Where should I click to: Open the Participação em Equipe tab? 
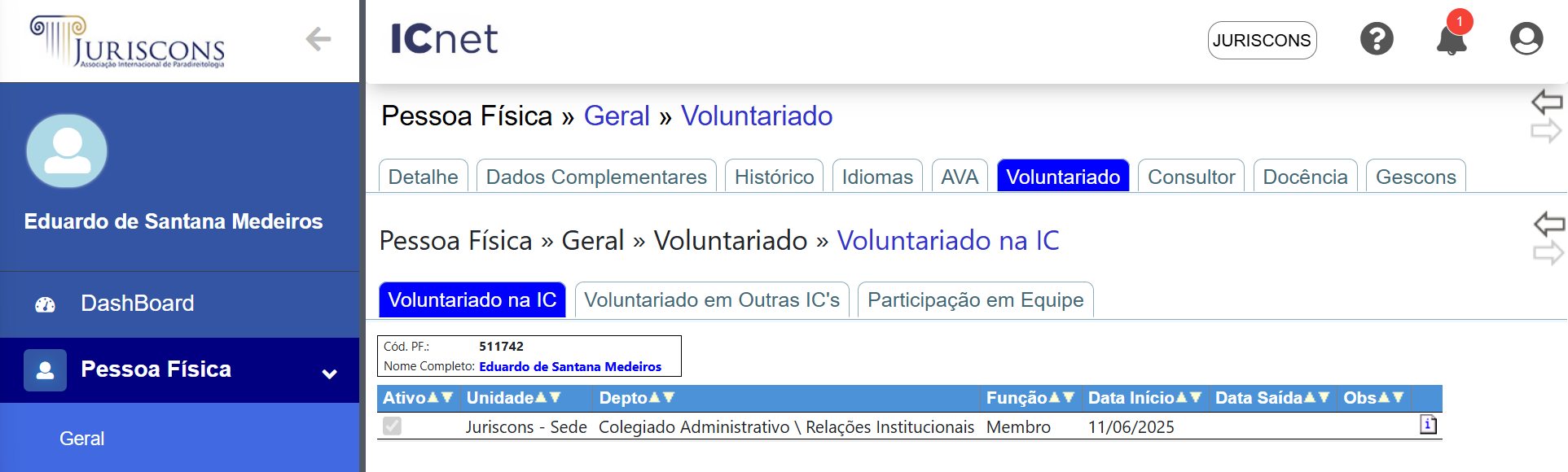coord(975,299)
